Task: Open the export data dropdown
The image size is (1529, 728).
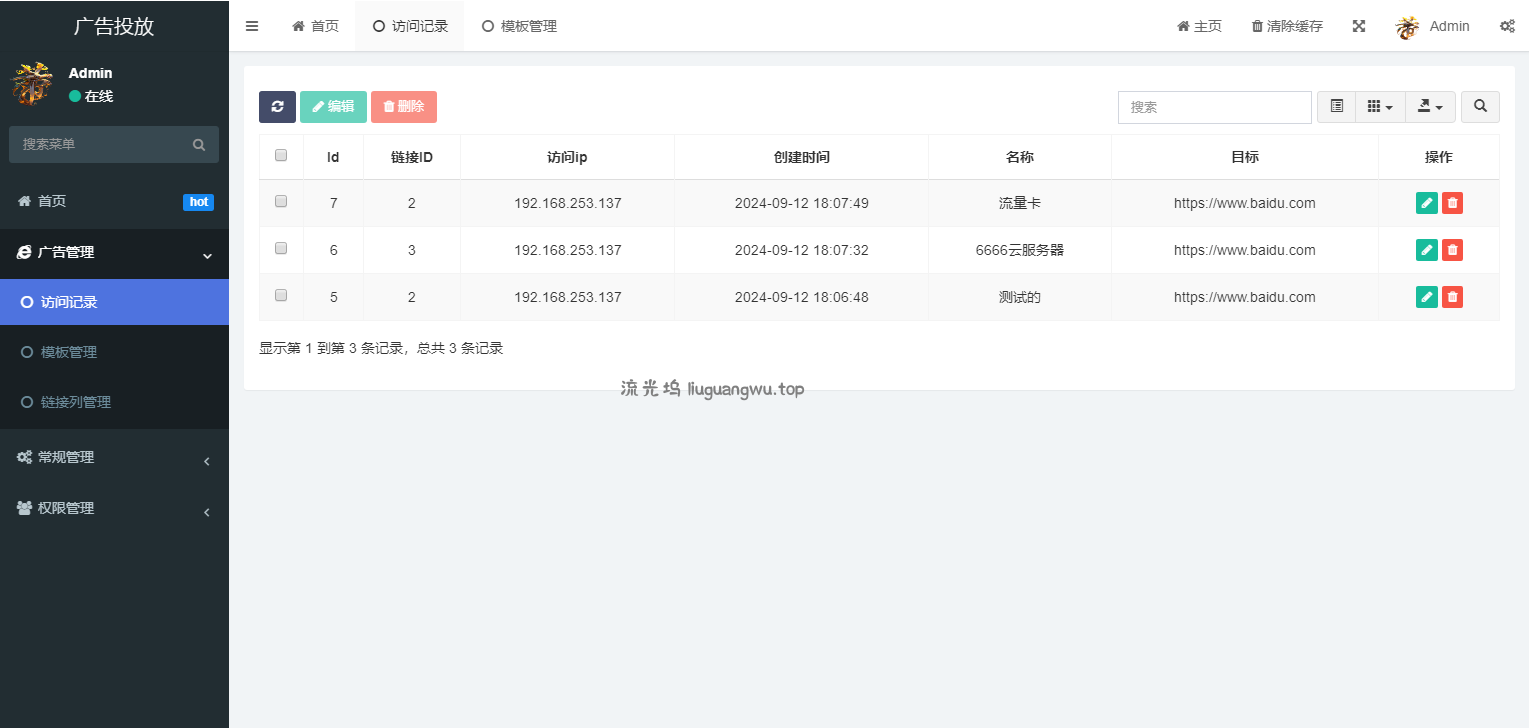Action: (1430, 107)
